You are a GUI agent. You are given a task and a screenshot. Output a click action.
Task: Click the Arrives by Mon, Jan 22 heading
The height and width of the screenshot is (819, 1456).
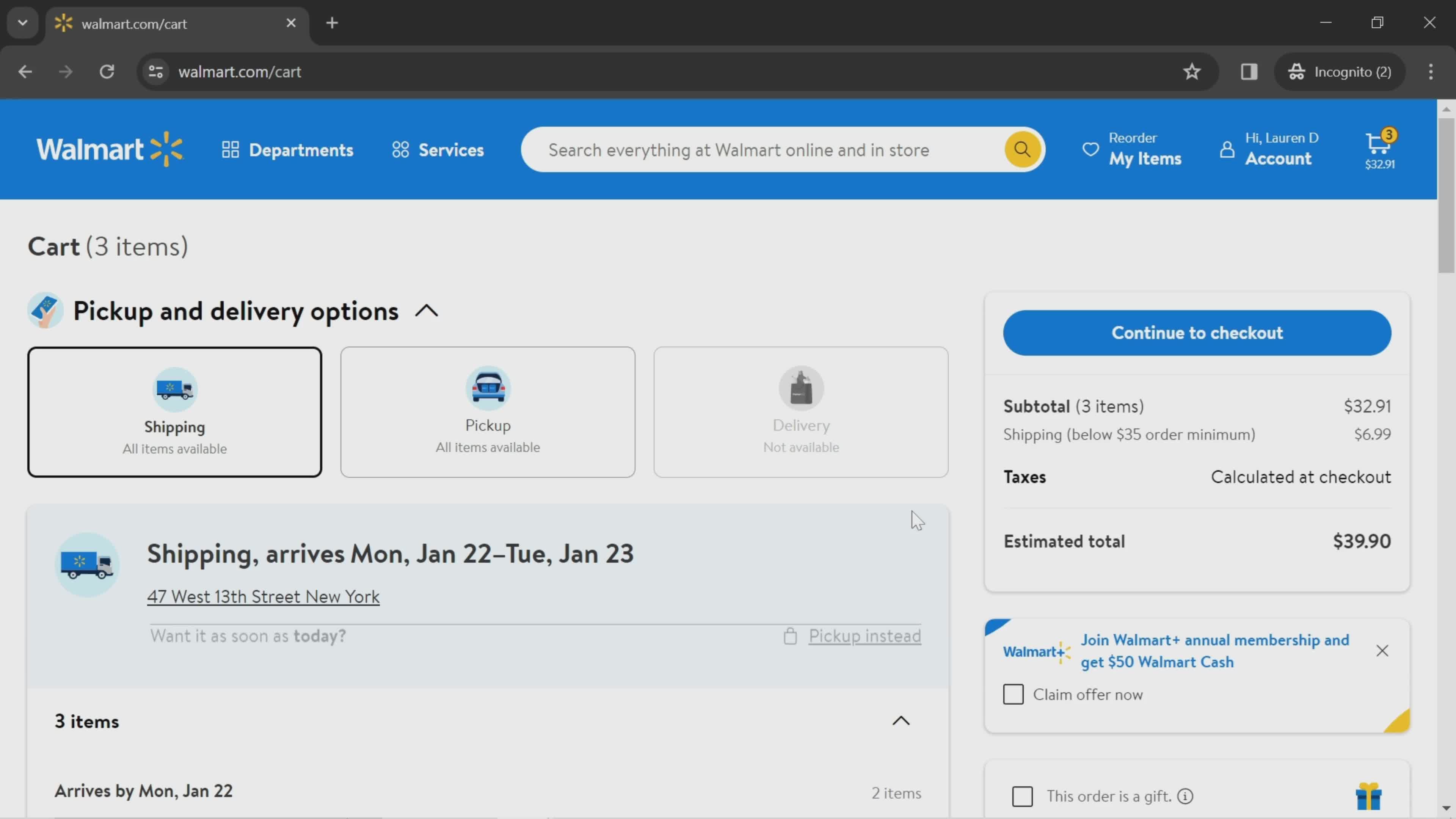[144, 791]
